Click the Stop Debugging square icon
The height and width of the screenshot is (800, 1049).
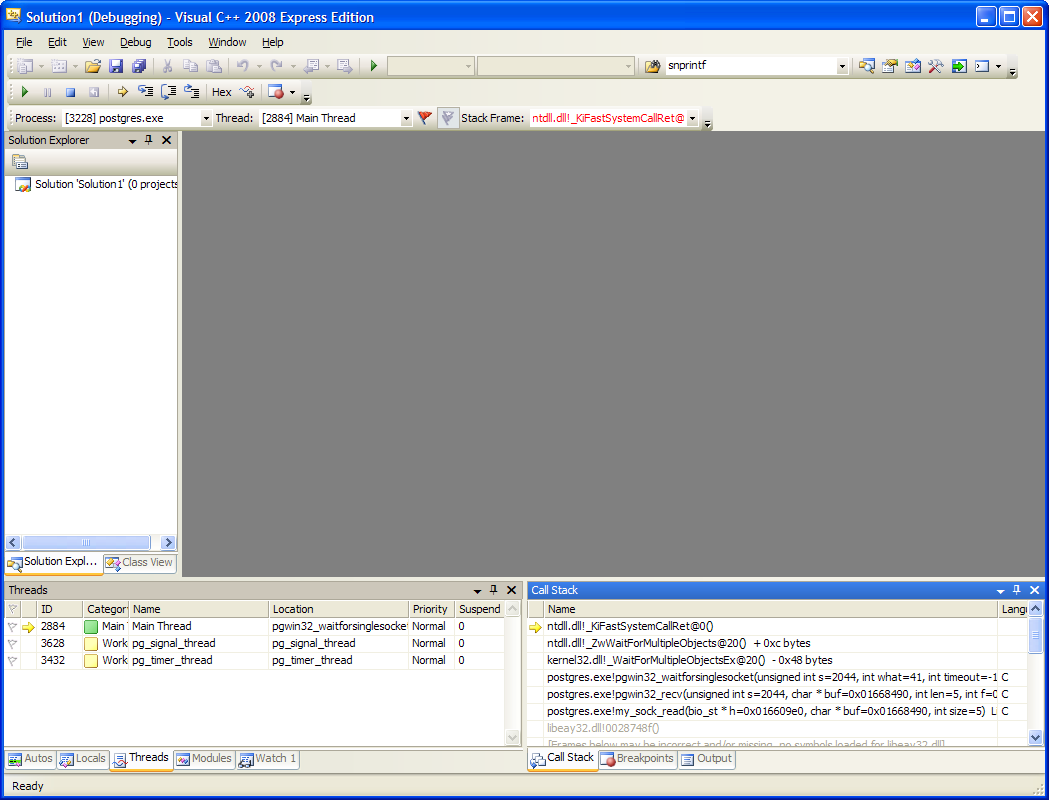coord(70,92)
